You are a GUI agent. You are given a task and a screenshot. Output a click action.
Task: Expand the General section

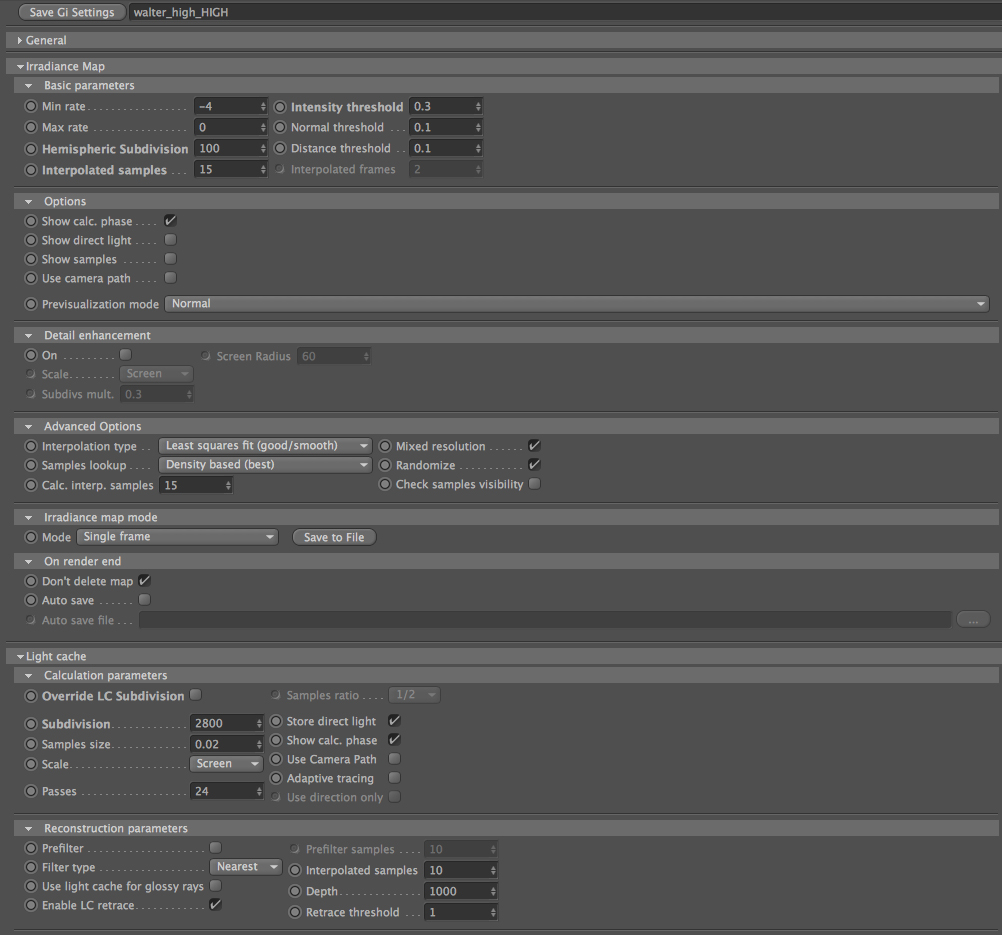[20, 40]
